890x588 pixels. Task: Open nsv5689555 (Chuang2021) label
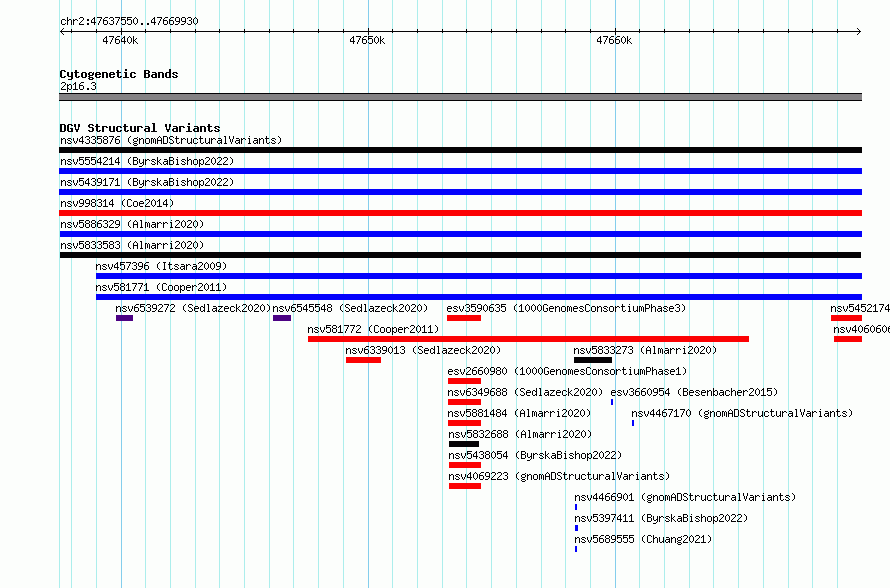pyautogui.click(x=643, y=539)
